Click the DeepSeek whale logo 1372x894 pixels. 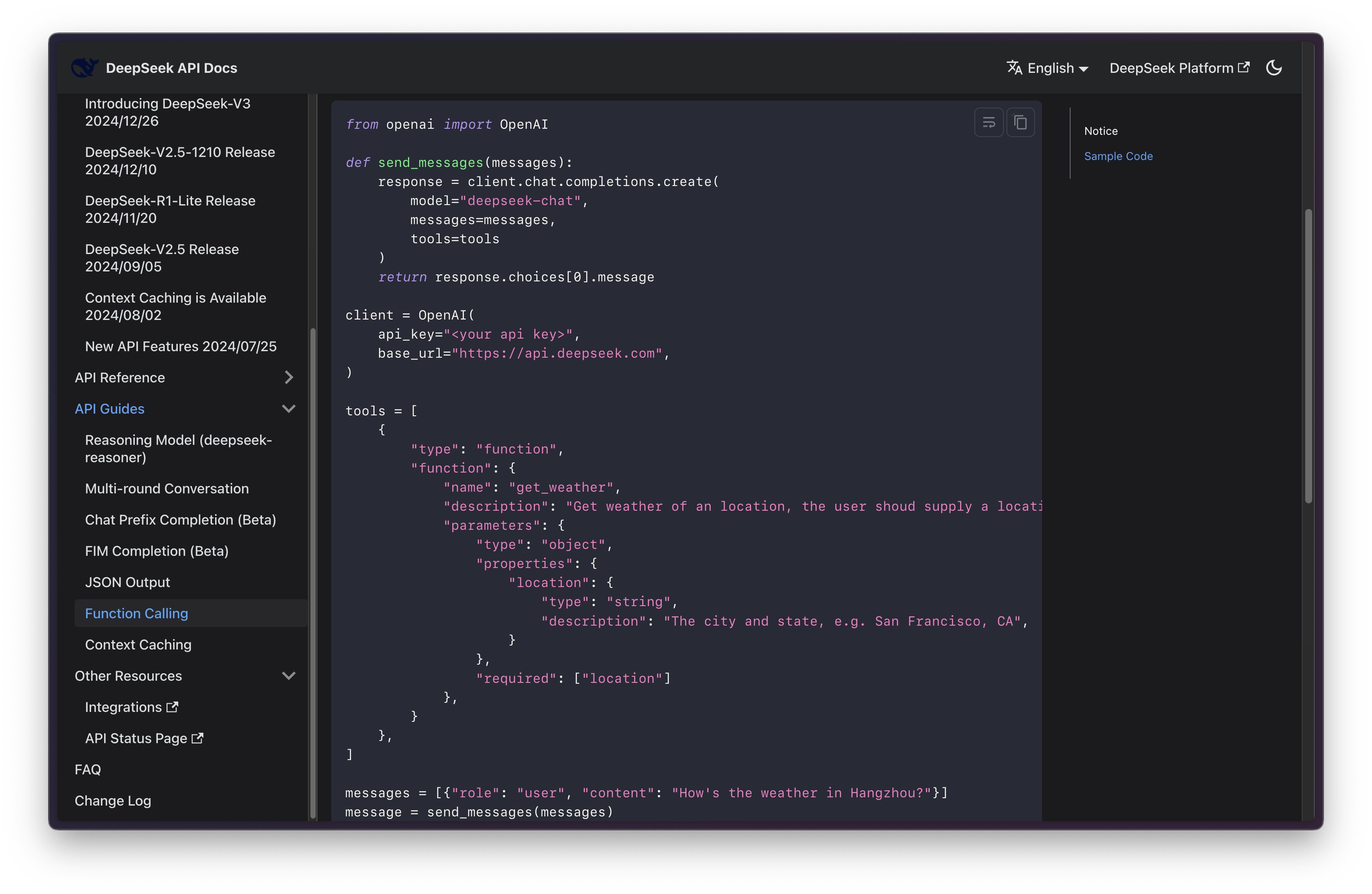click(85, 68)
